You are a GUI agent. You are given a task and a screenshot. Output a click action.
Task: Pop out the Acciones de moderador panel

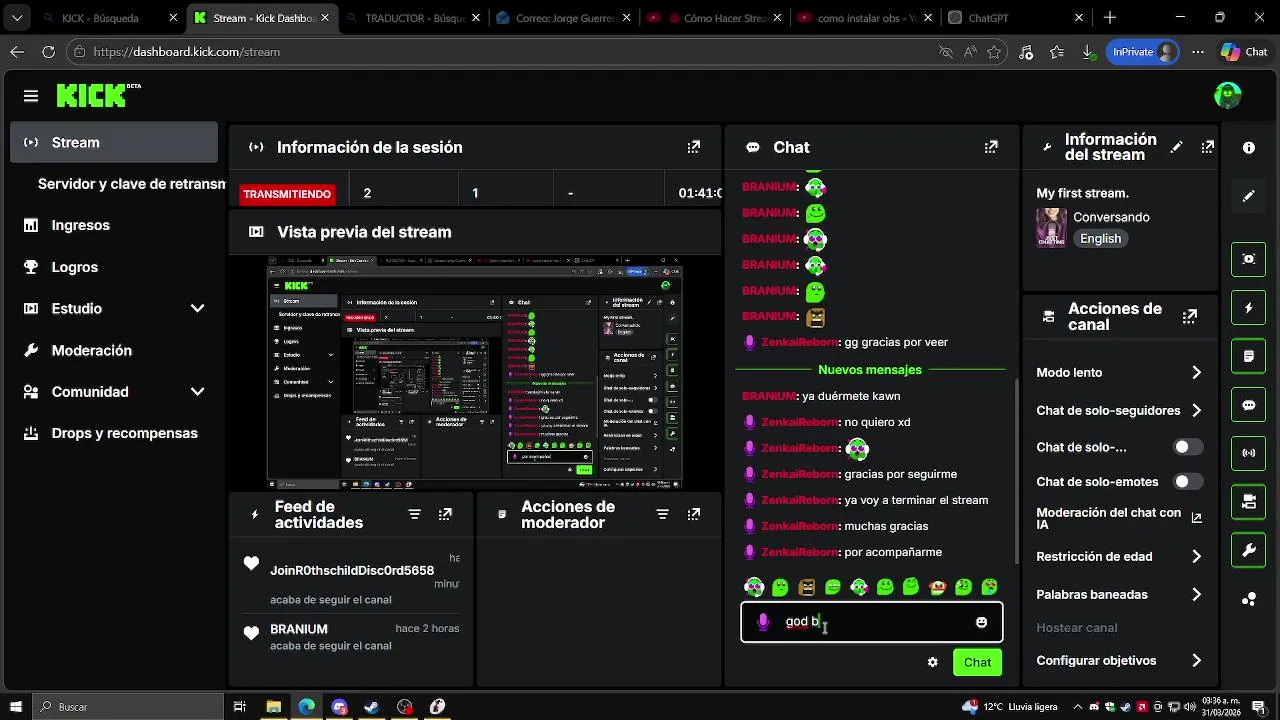pos(694,514)
